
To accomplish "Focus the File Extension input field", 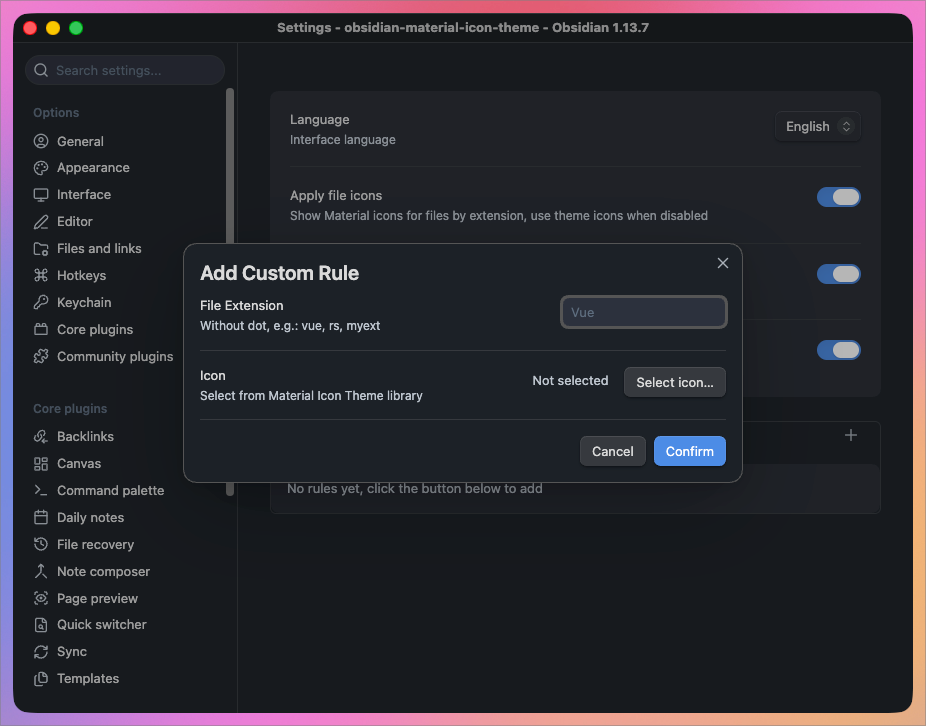I will [643, 312].
